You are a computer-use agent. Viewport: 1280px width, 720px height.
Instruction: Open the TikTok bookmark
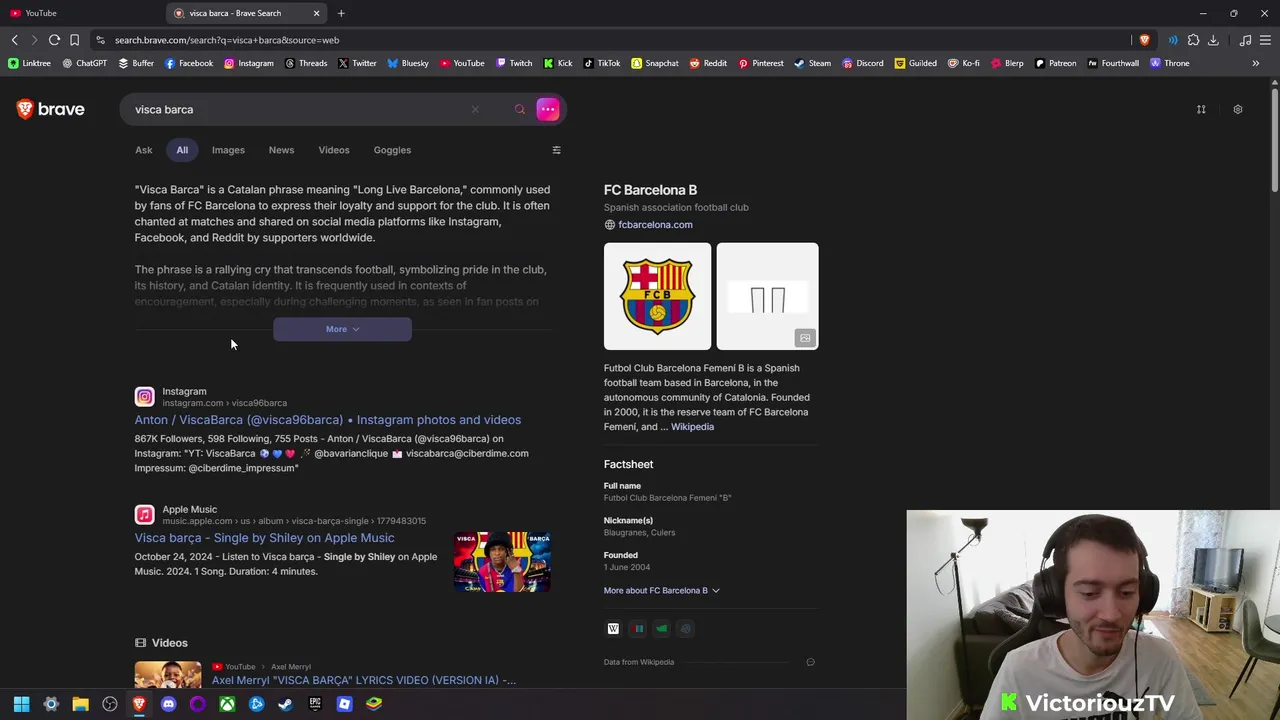click(602, 63)
